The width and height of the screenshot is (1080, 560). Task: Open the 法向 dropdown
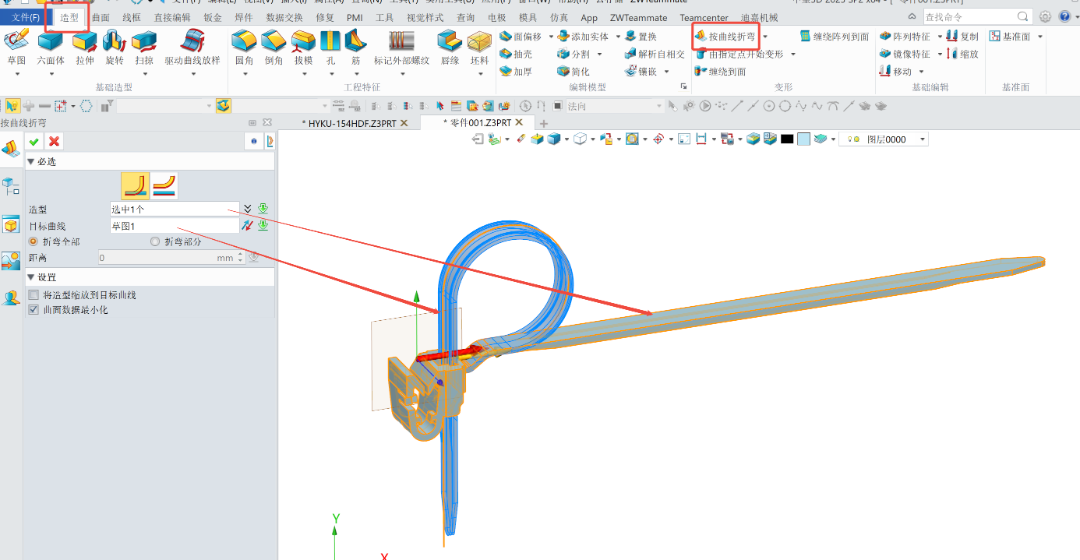click(x=659, y=106)
